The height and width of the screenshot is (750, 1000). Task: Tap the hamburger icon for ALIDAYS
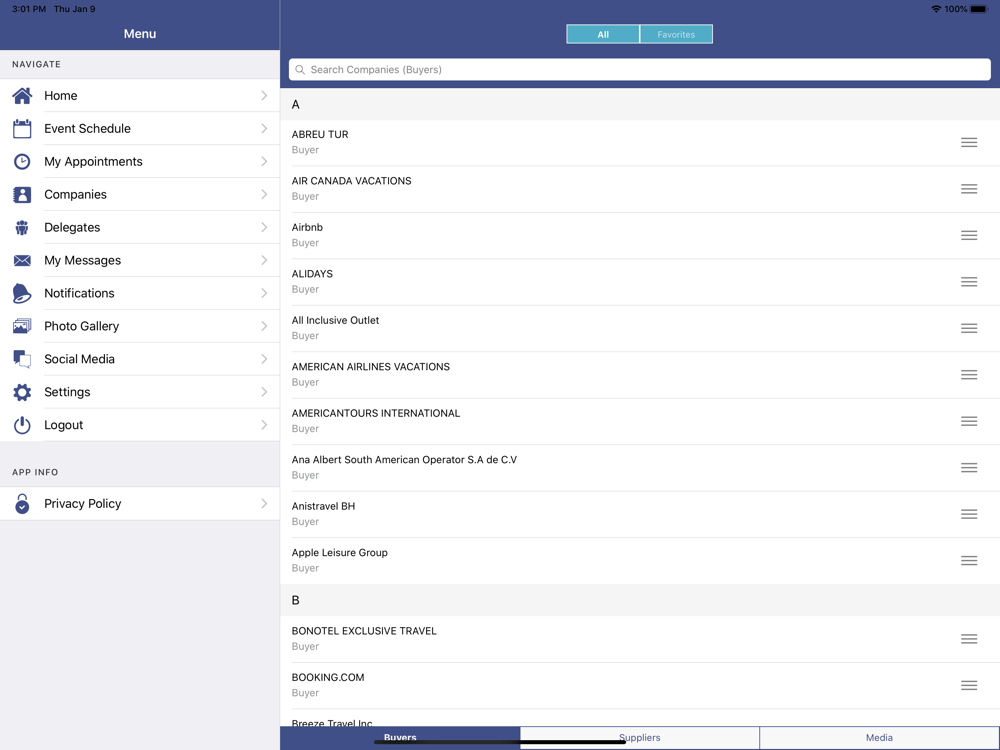[969, 282]
